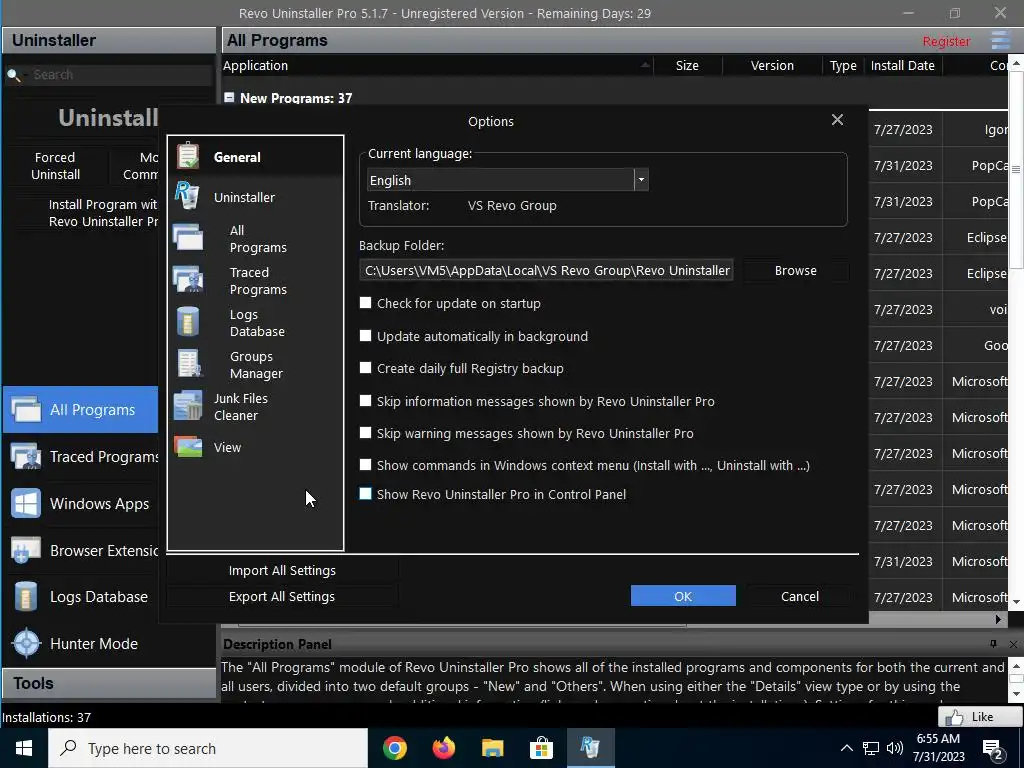Click the Hunter Mode crosshair icon
This screenshot has height=768, width=1024.
click(x=27, y=643)
